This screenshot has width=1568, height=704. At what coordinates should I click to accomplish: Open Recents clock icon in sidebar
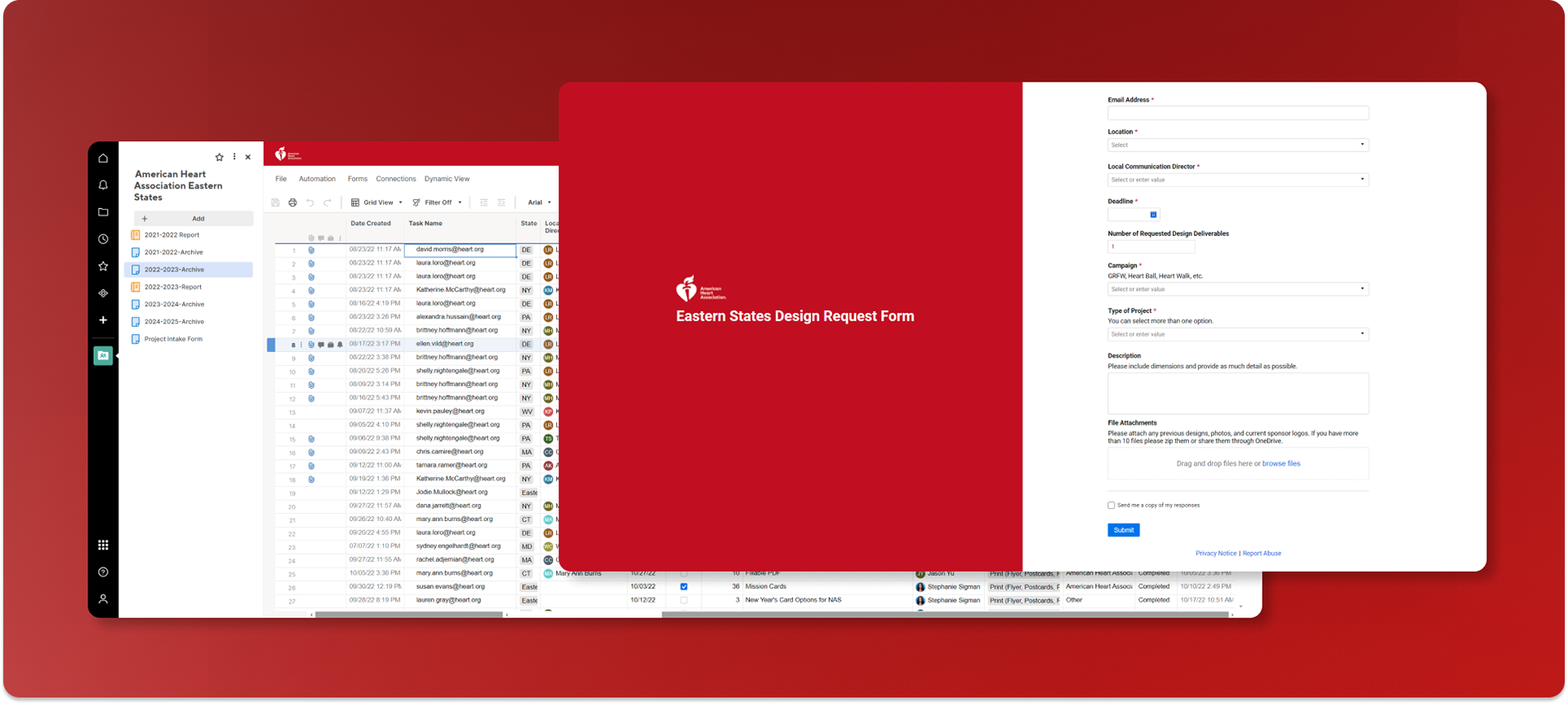103,239
